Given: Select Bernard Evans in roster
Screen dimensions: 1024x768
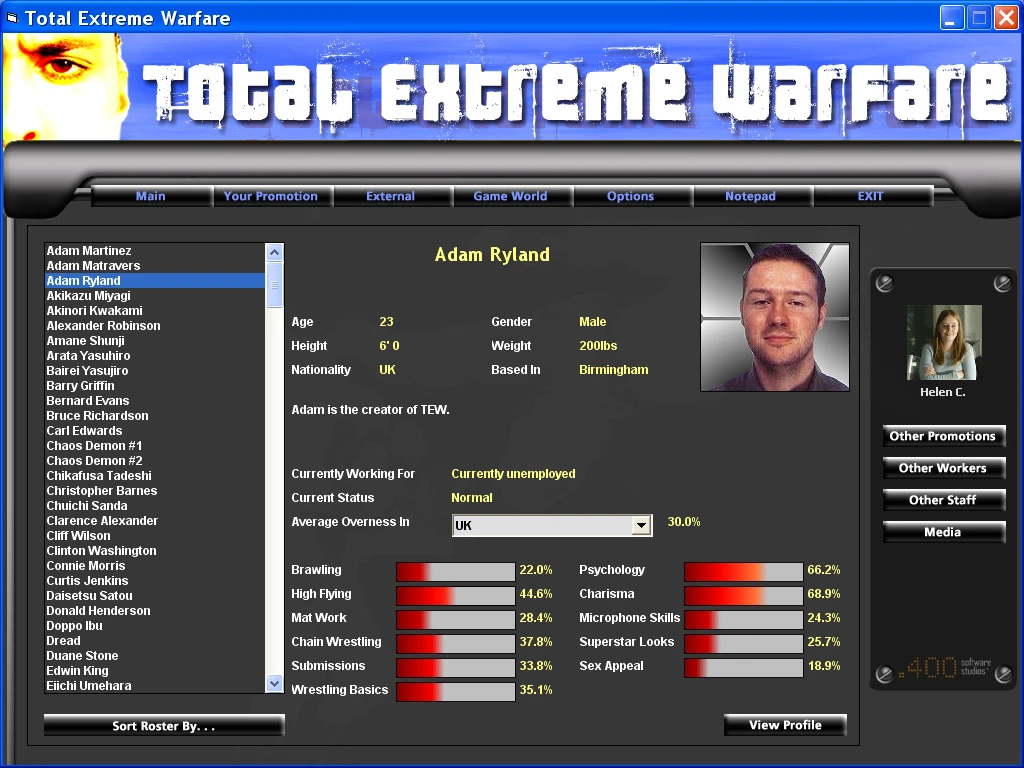Looking at the screenshot, I should click(x=155, y=401).
